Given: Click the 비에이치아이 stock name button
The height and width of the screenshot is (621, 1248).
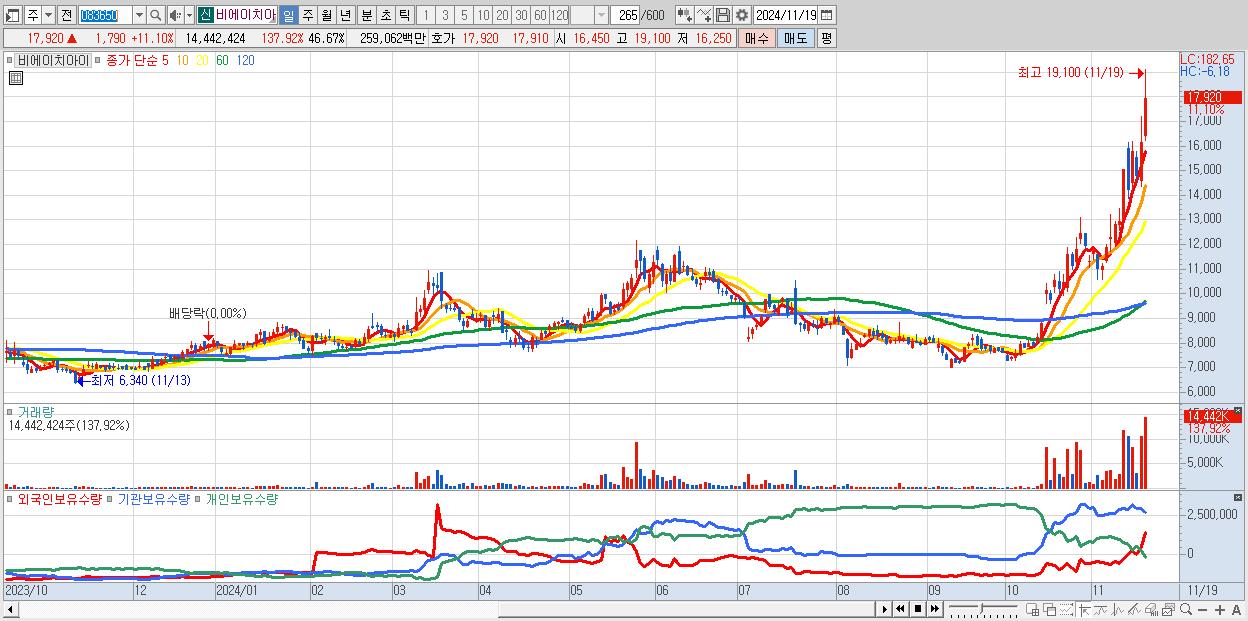Looking at the screenshot, I should click(x=245, y=15).
